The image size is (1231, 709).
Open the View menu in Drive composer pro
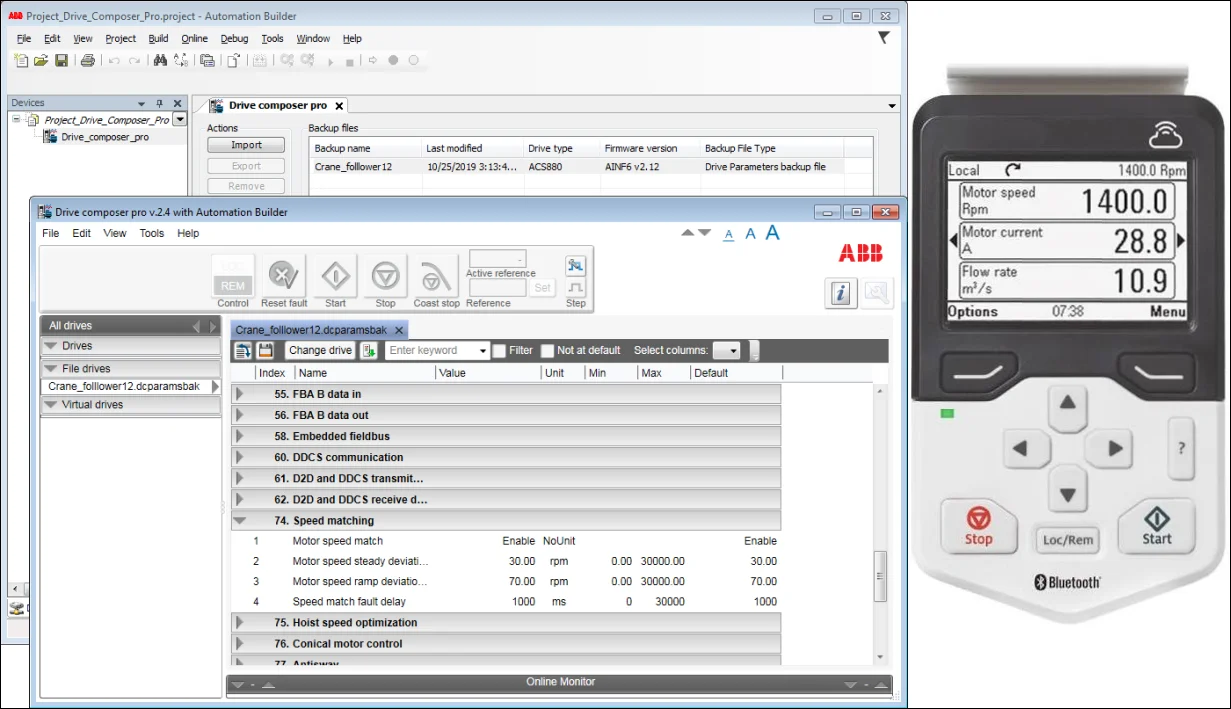coord(115,233)
